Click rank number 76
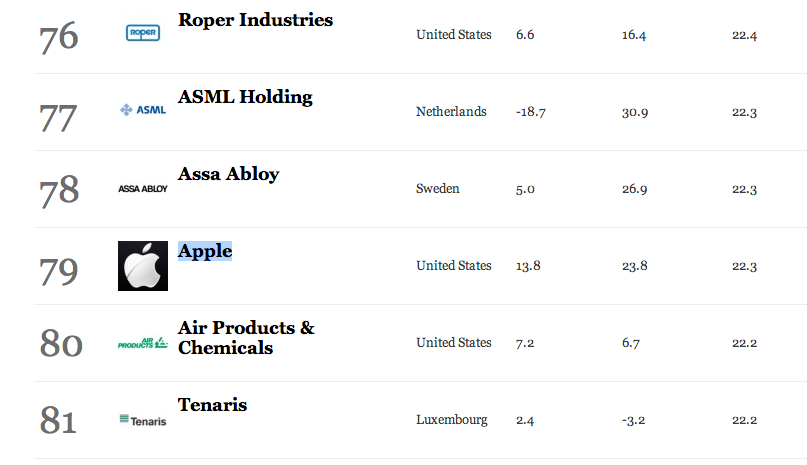Image resolution: width=807 pixels, height=465 pixels. [59, 37]
